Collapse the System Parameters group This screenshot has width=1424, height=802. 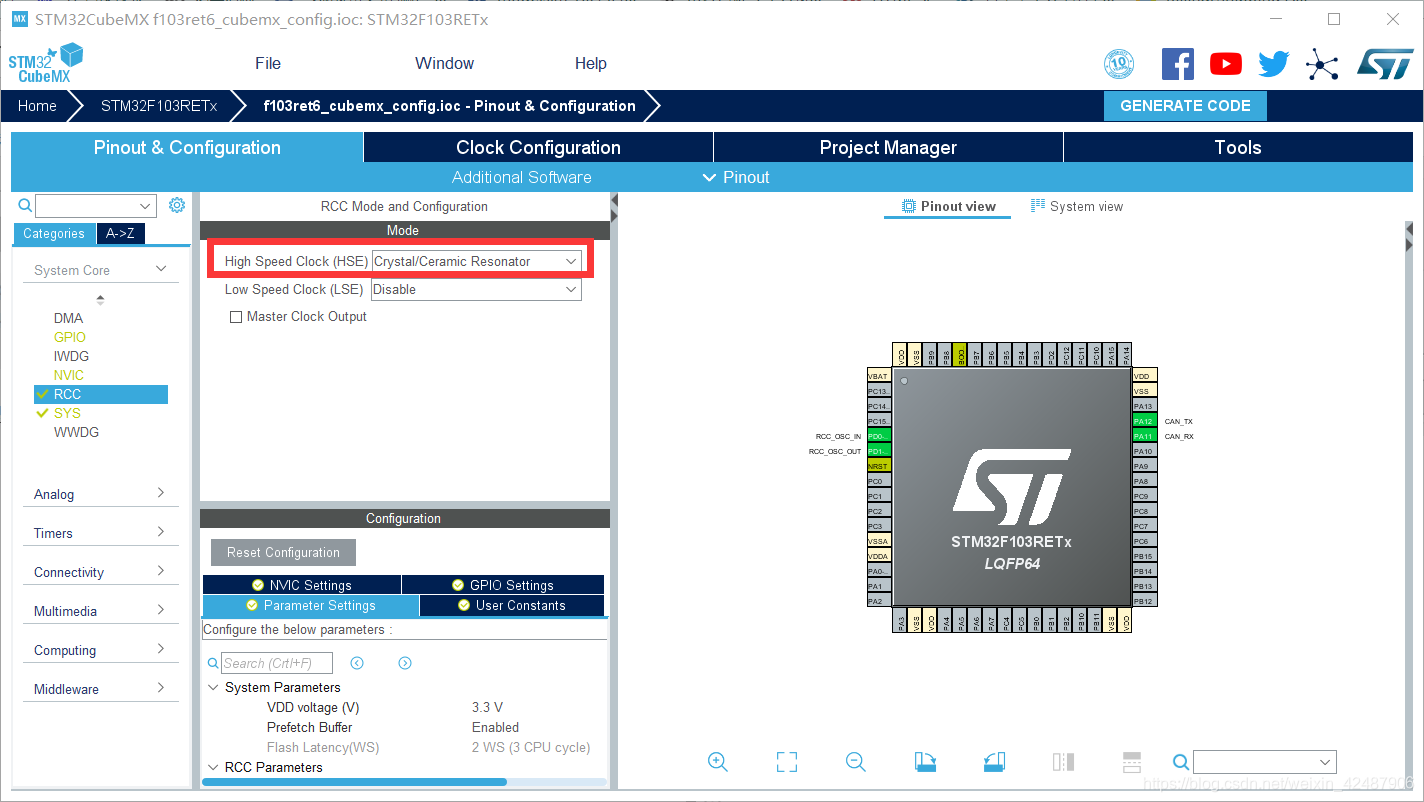coord(213,687)
